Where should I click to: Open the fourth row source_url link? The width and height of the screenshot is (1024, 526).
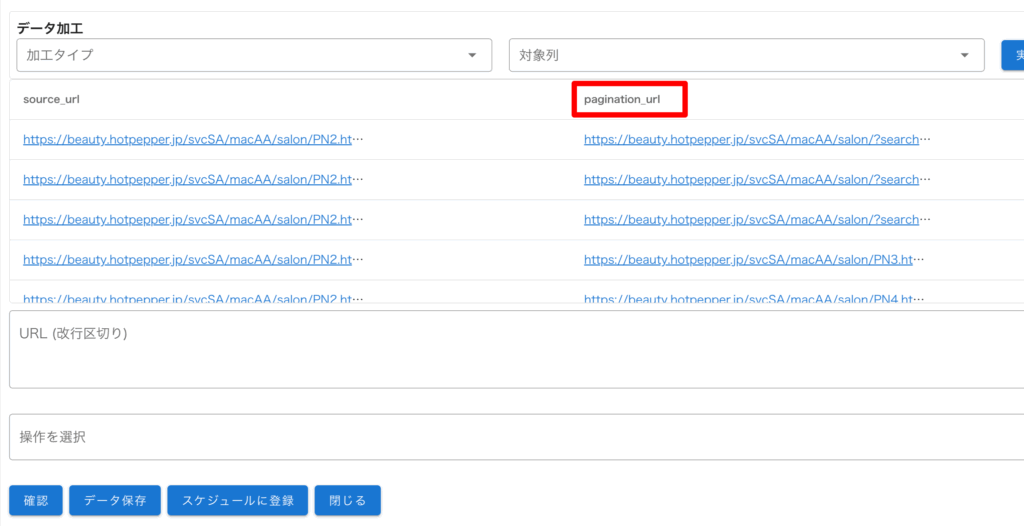click(x=192, y=259)
